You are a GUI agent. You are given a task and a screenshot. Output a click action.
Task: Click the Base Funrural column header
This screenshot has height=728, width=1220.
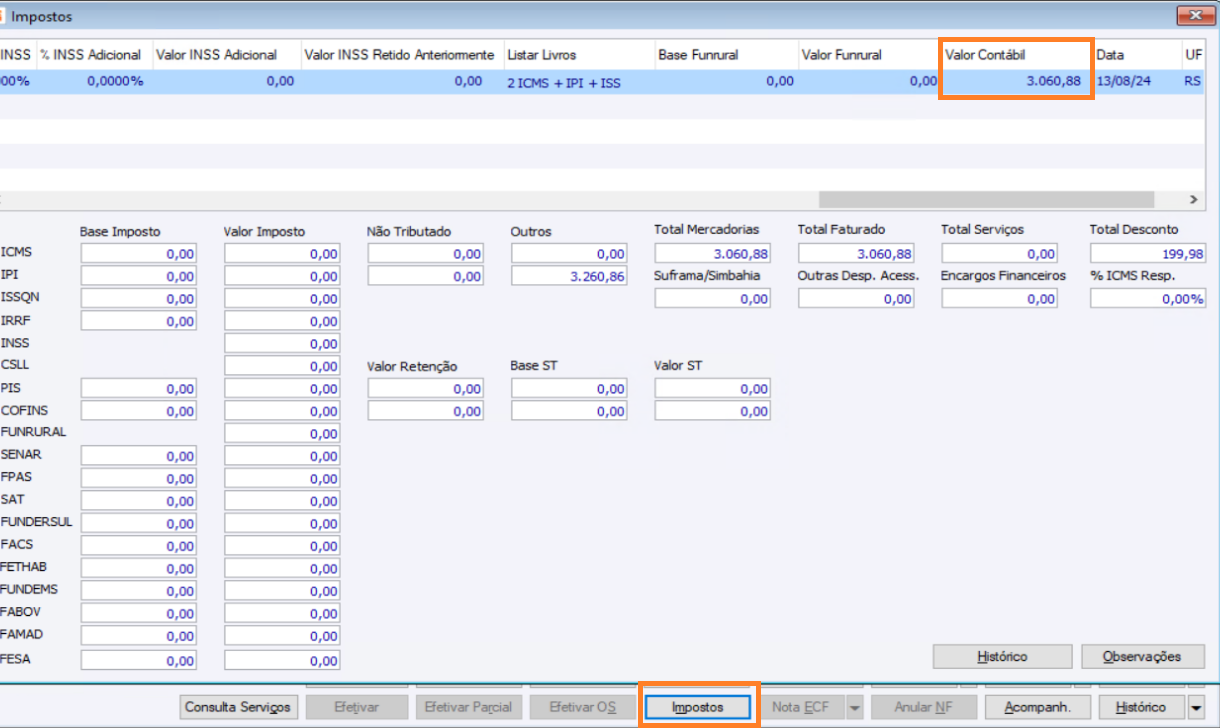click(x=725, y=54)
